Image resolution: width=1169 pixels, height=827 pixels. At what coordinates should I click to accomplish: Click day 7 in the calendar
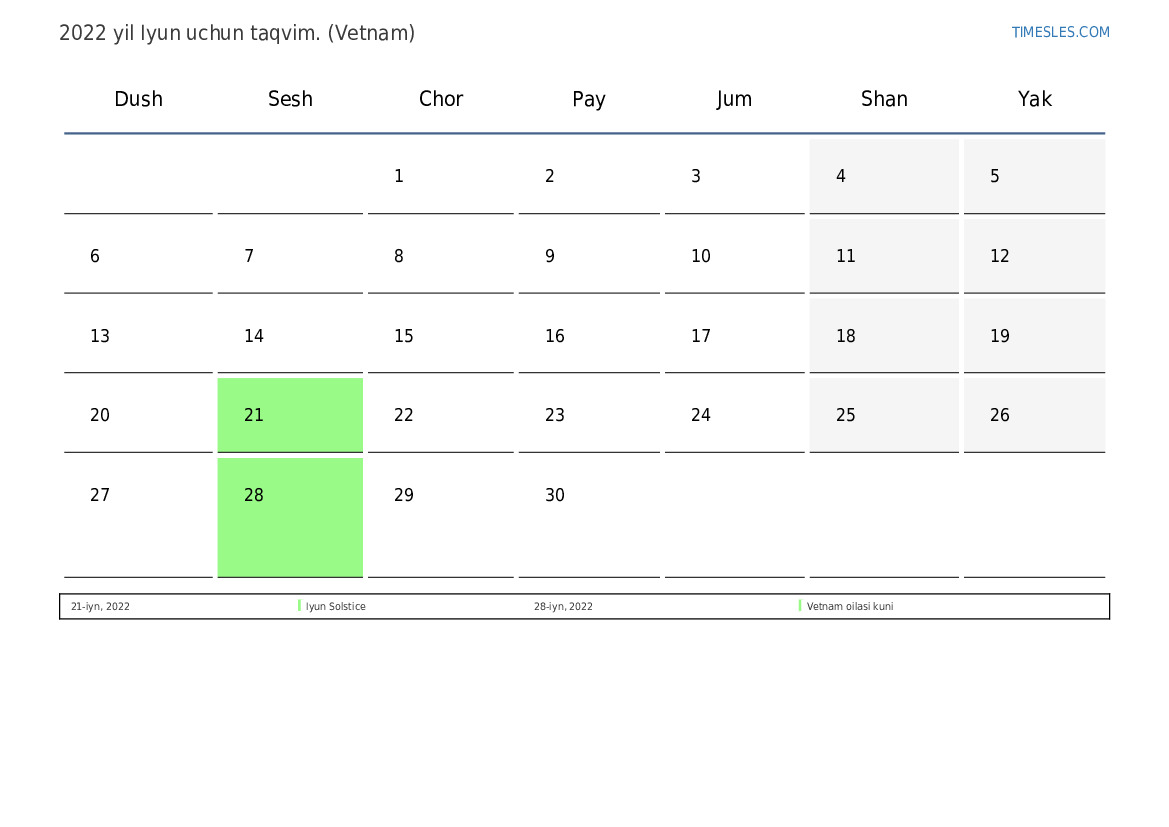[x=290, y=256]
